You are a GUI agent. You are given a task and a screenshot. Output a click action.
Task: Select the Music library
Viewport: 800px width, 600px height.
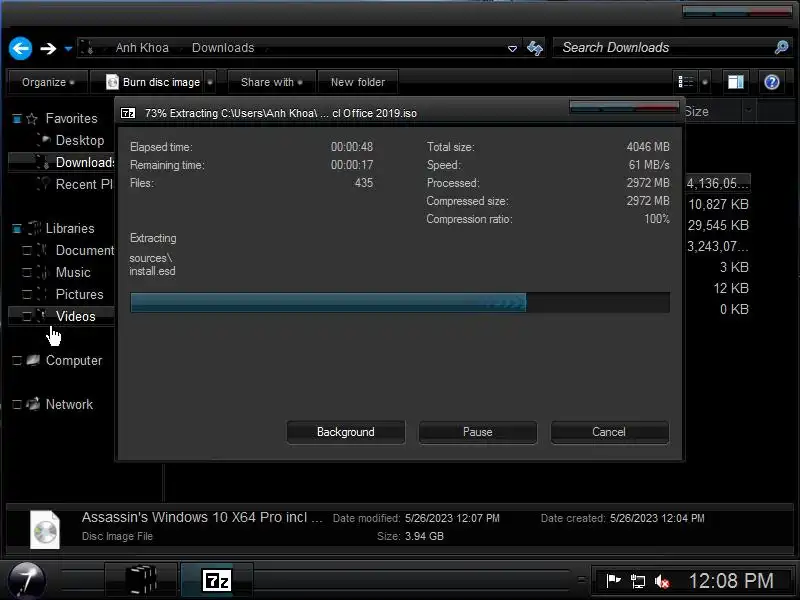(x=73, y=272)
